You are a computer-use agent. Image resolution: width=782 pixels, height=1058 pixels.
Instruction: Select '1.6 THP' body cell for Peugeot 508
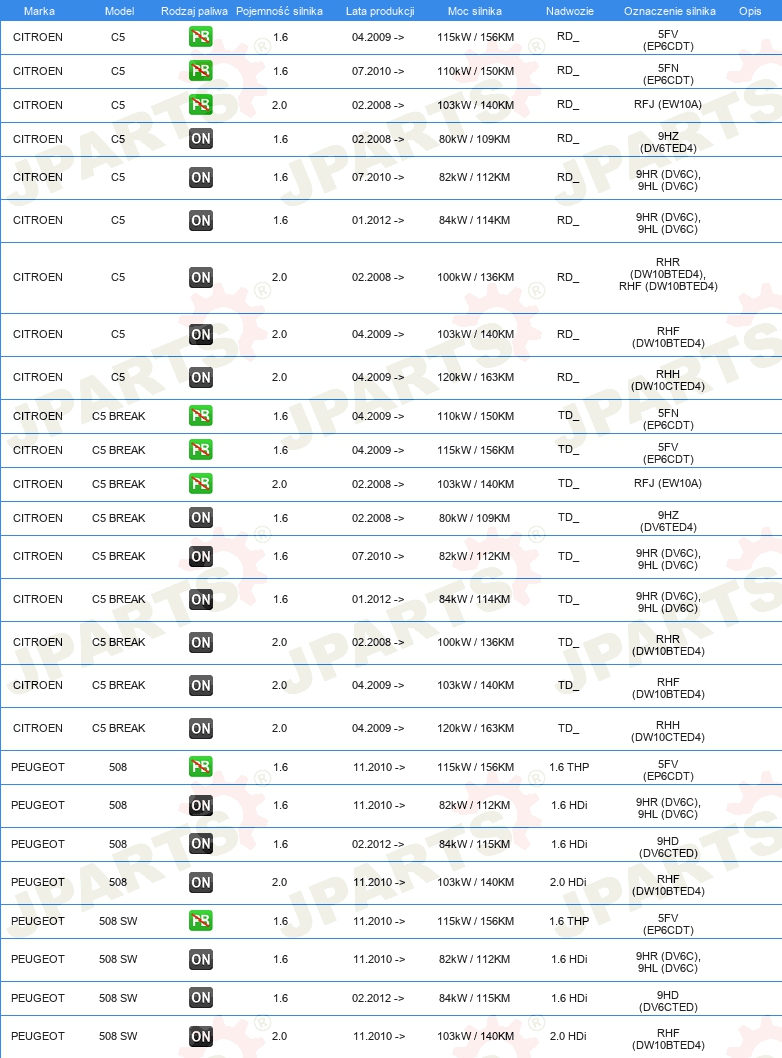(x=569, y=767)
